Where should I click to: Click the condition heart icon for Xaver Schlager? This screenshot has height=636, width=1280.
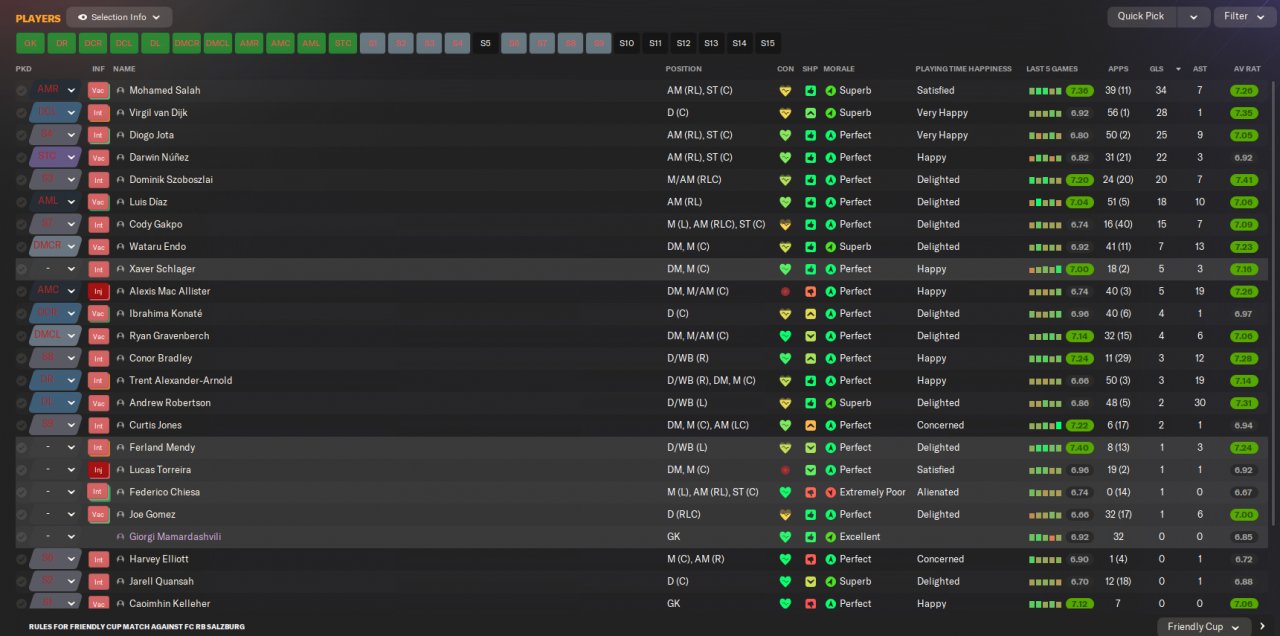(785, 269)
